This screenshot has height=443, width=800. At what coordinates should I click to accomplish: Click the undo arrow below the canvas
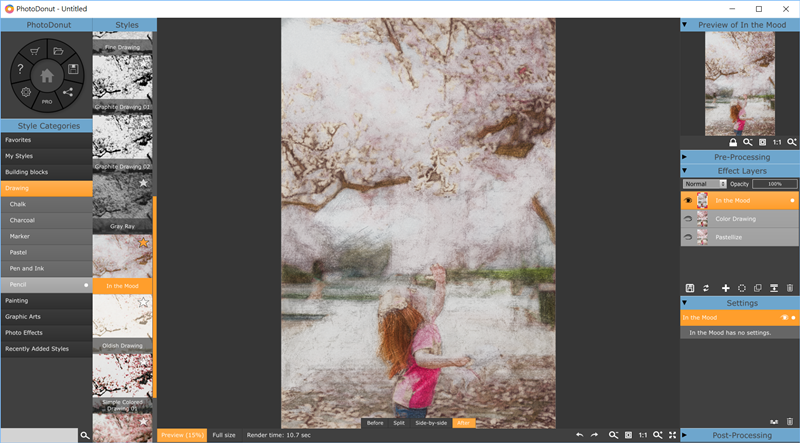580,435
